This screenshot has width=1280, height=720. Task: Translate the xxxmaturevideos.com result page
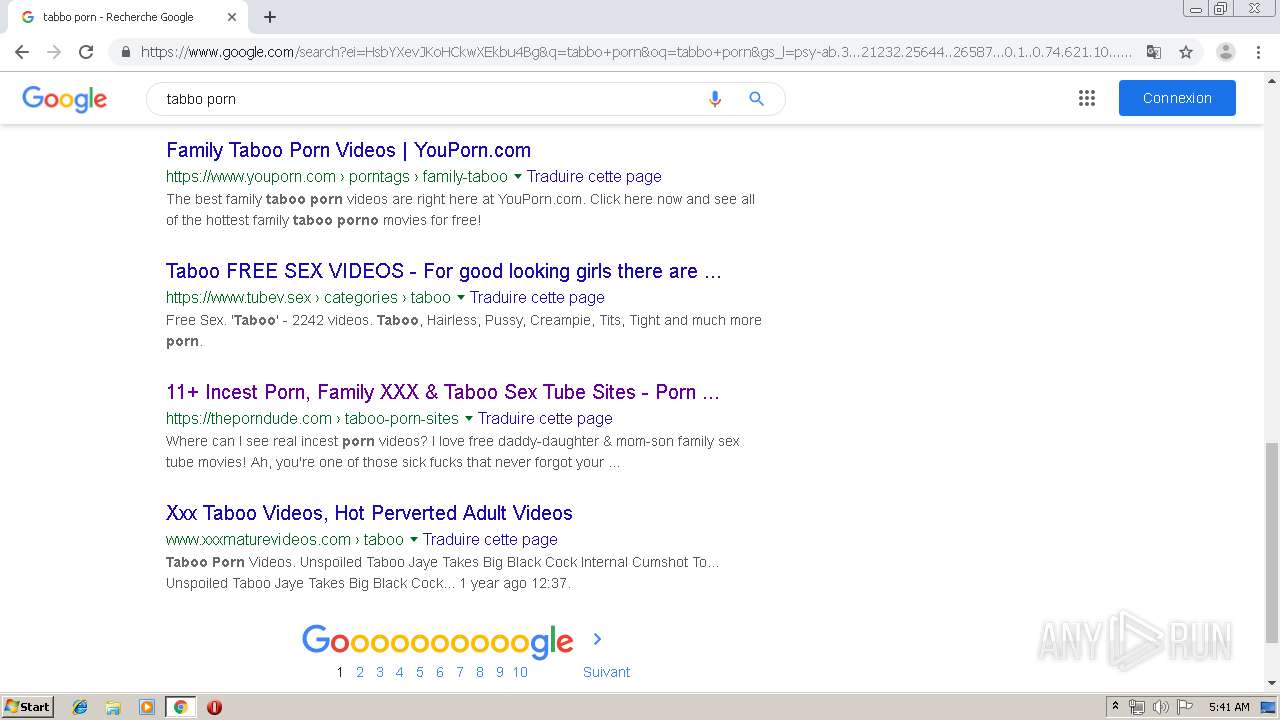pos(490,539)
